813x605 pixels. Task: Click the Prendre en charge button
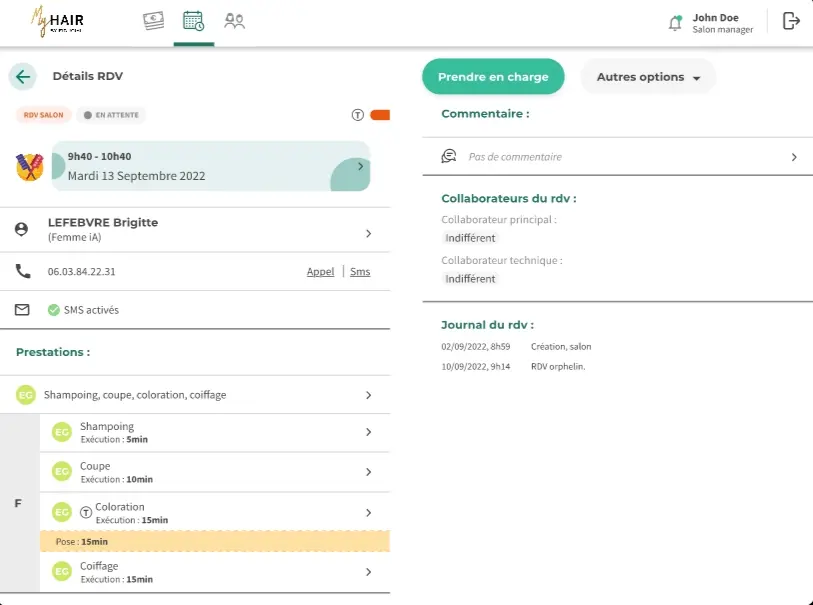point(493,77)
